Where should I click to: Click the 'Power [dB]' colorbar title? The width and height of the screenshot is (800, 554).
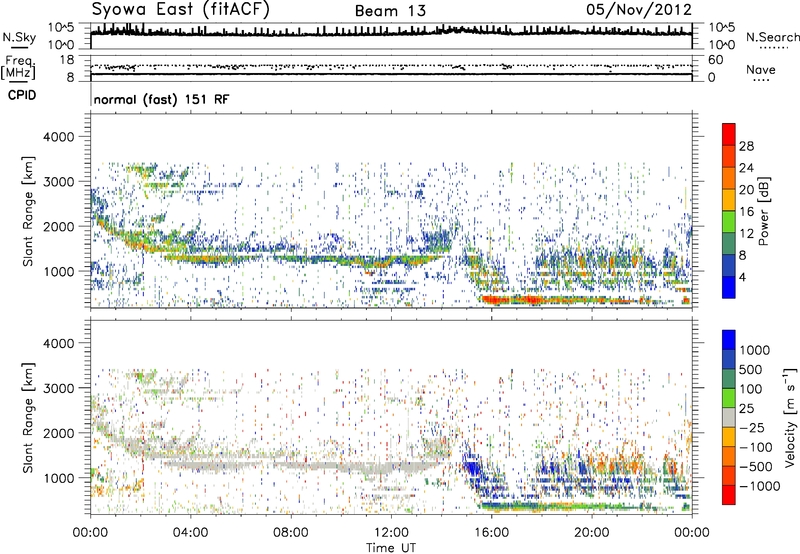(763, 211)
